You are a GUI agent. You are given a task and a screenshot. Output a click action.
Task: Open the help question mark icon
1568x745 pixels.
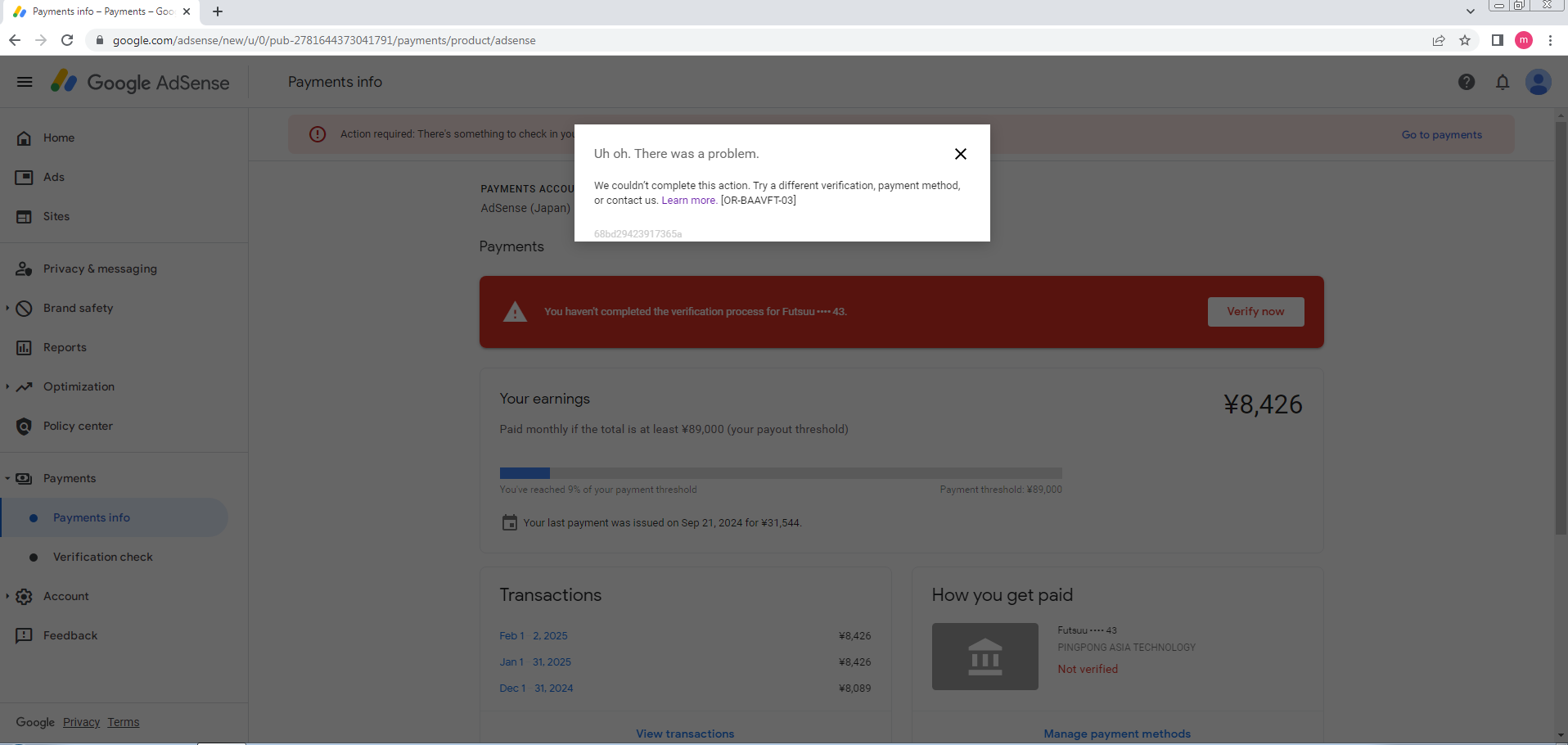(x=1467, y=82)
